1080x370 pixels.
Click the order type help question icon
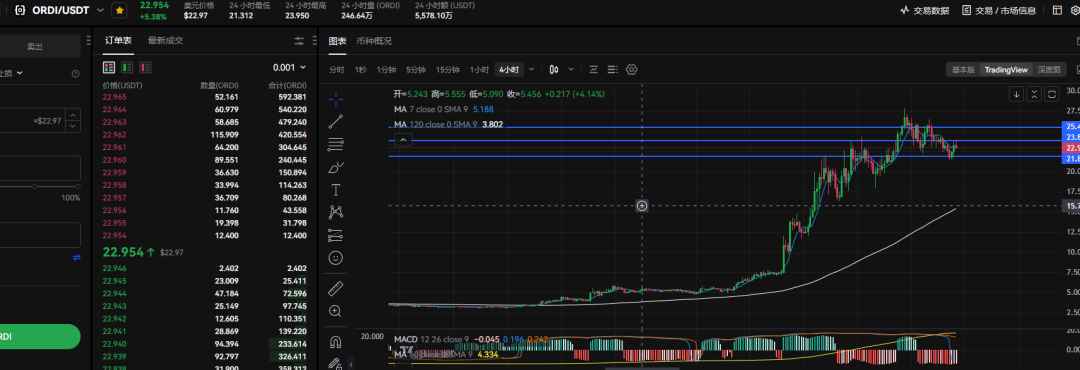[x=75, y=74]
